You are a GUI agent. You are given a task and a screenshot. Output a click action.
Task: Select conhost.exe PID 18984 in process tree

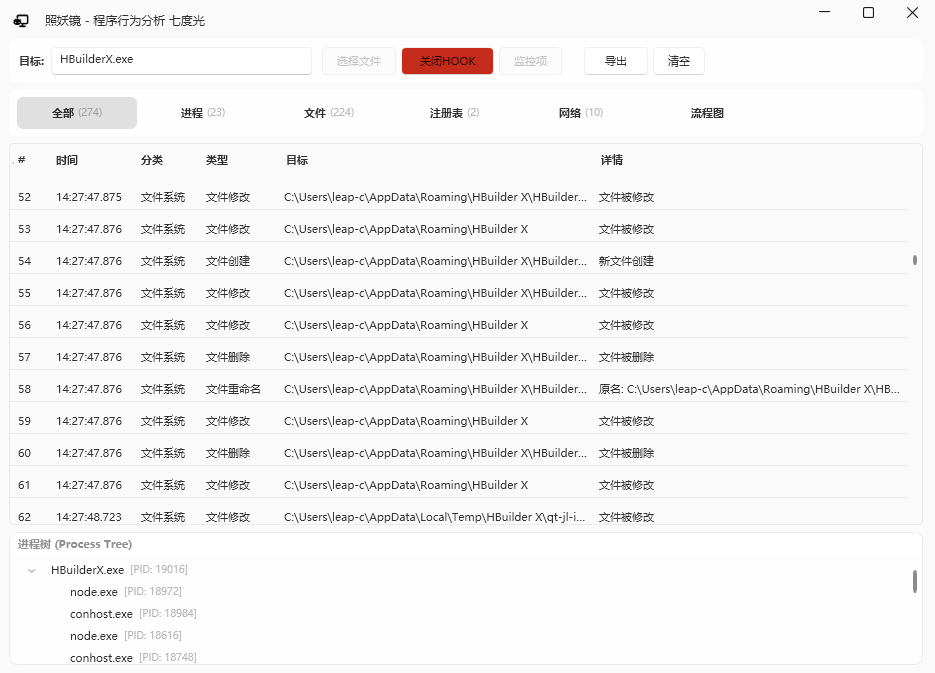pyautogui.click(x=133, y=614)
